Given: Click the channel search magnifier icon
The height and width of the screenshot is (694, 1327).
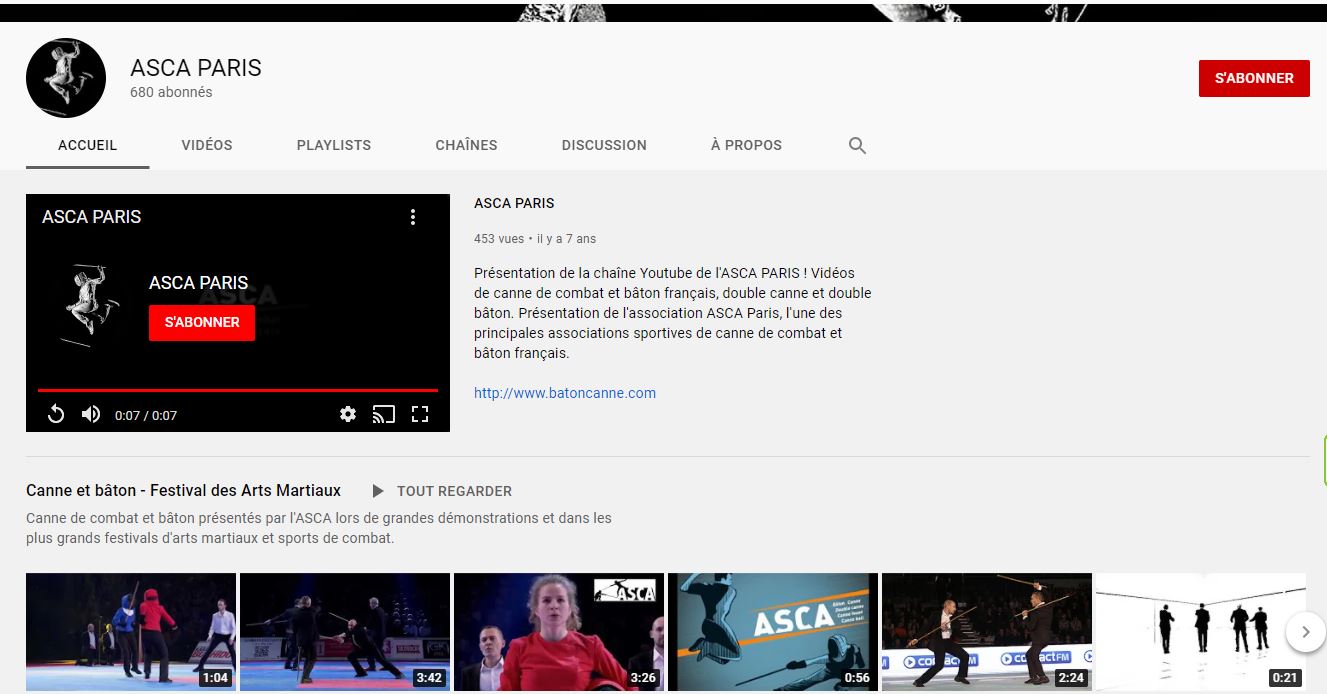Looking at the screenshot, I should click(857, 145).
